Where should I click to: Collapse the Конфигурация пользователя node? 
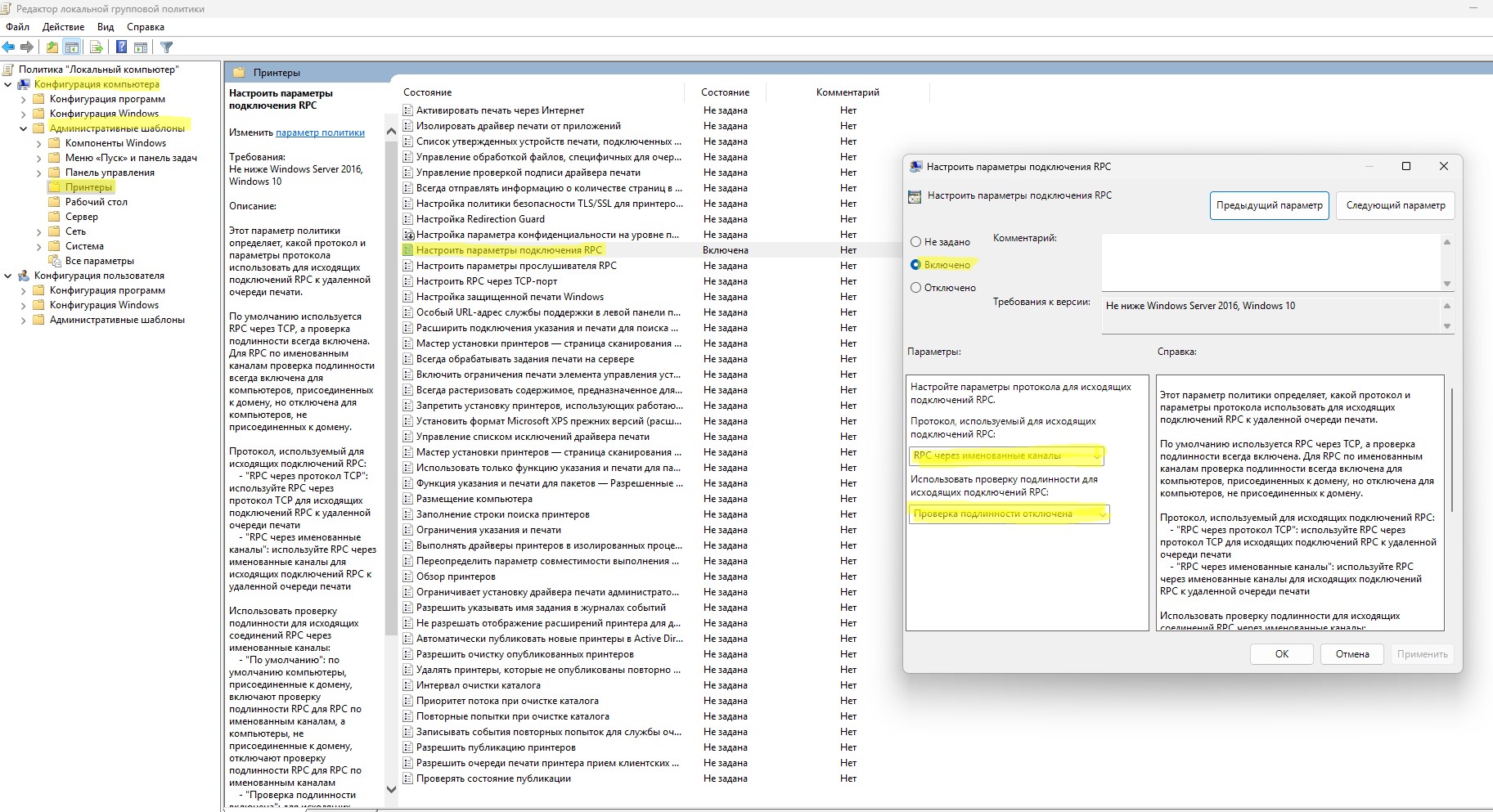(8, 276)
